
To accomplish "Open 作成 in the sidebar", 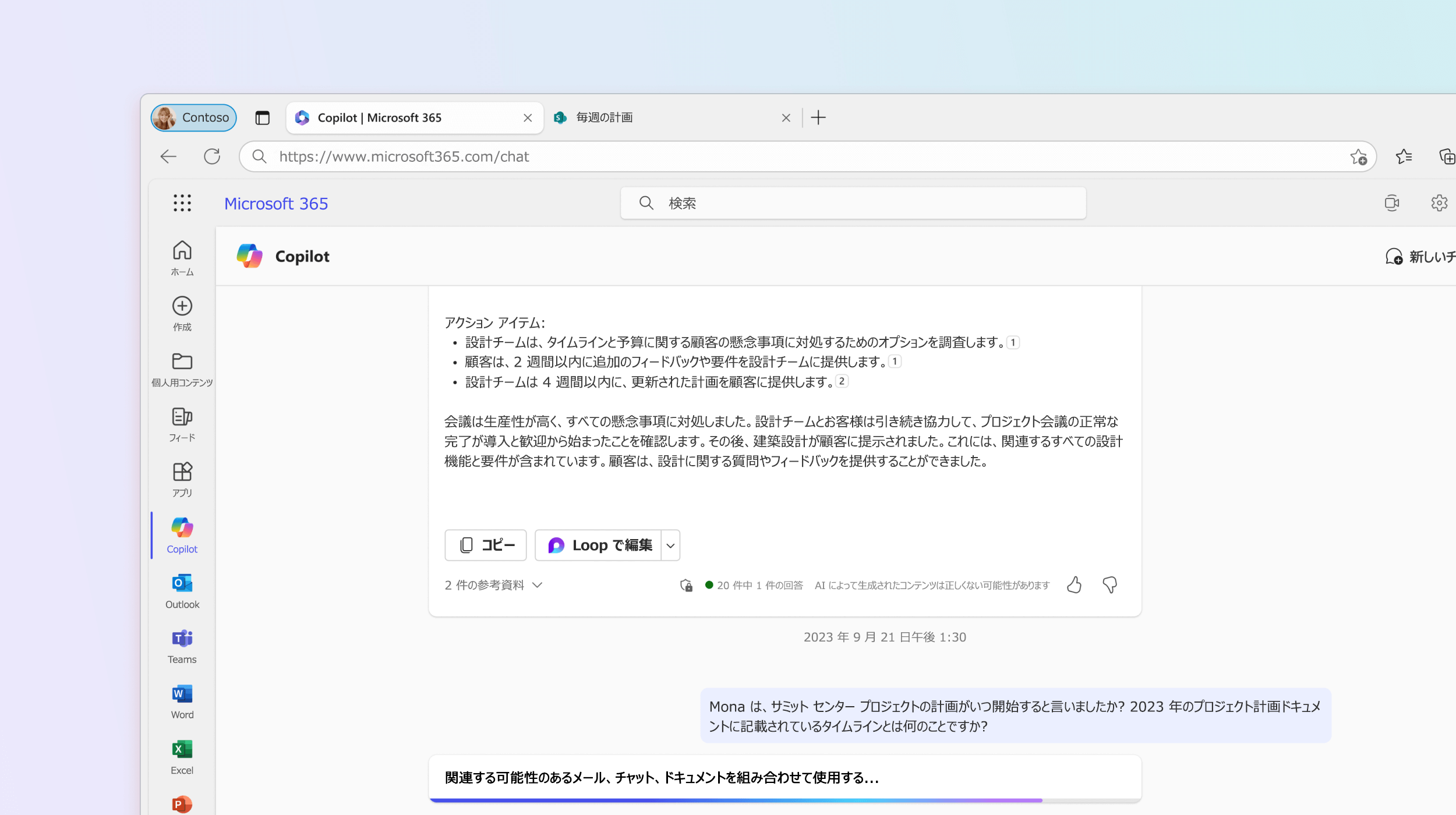I will 182,314.
